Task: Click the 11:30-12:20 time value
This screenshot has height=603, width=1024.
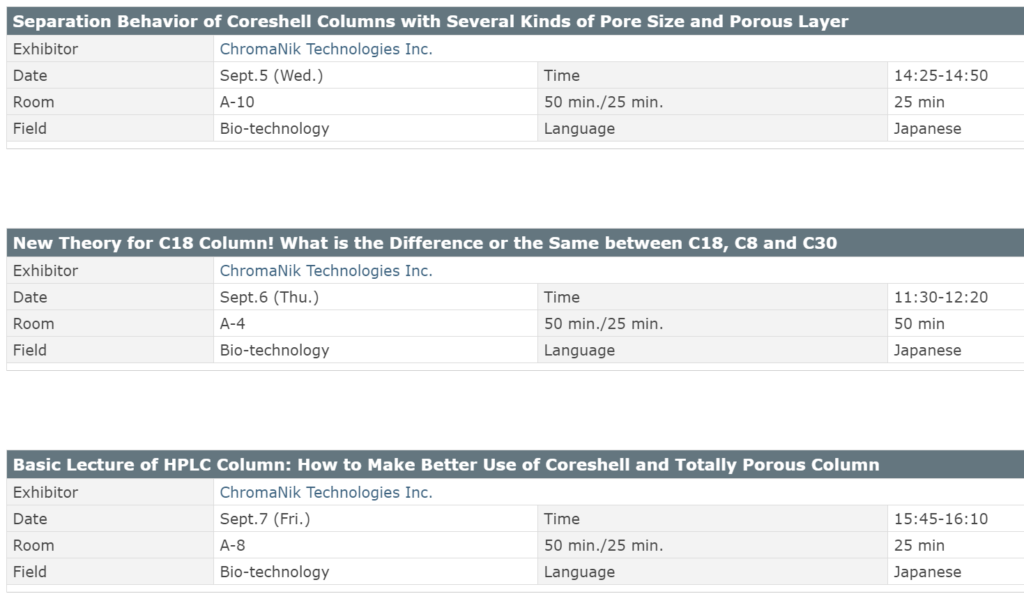Action: (940, 298)
